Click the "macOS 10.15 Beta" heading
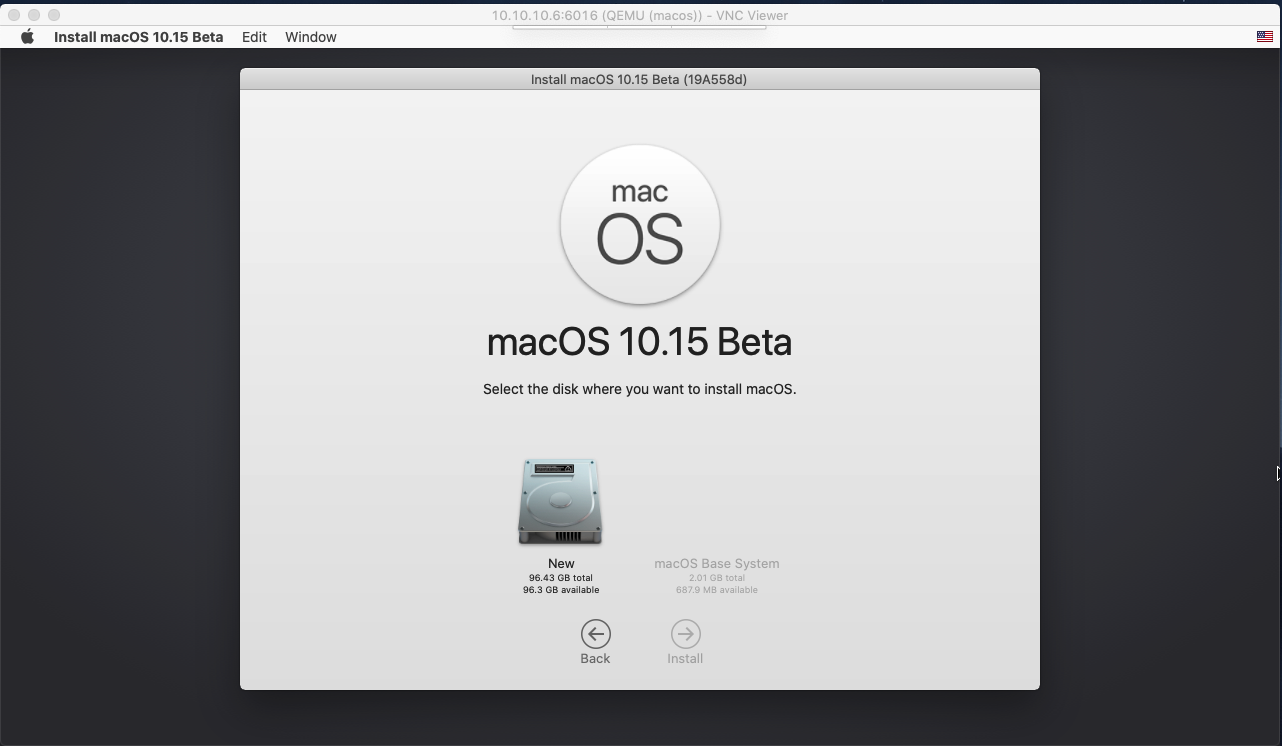1282x746 pixels. (x=640, y=342)
